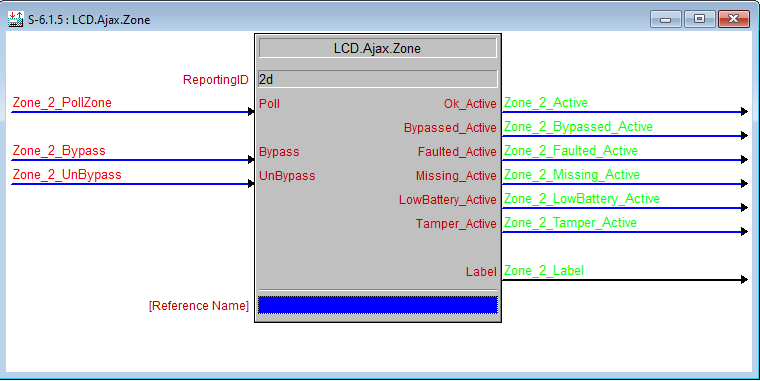Select the Zone_2_PollZone input signal
Viewport: 760px width, 381px height.
(62, 103)
